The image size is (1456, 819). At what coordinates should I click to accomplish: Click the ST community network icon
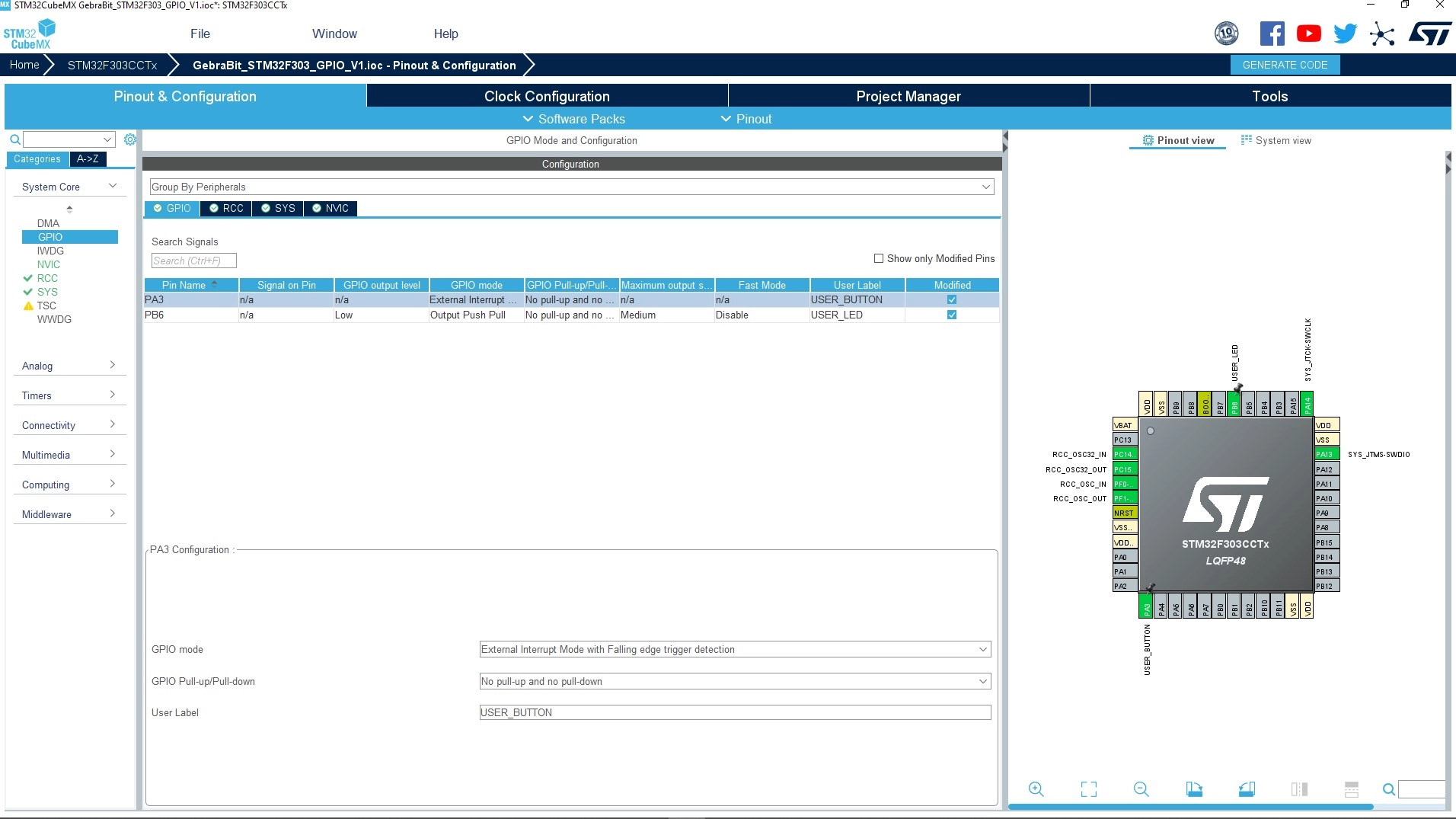pyautogui.click(x=1382, y=34)
